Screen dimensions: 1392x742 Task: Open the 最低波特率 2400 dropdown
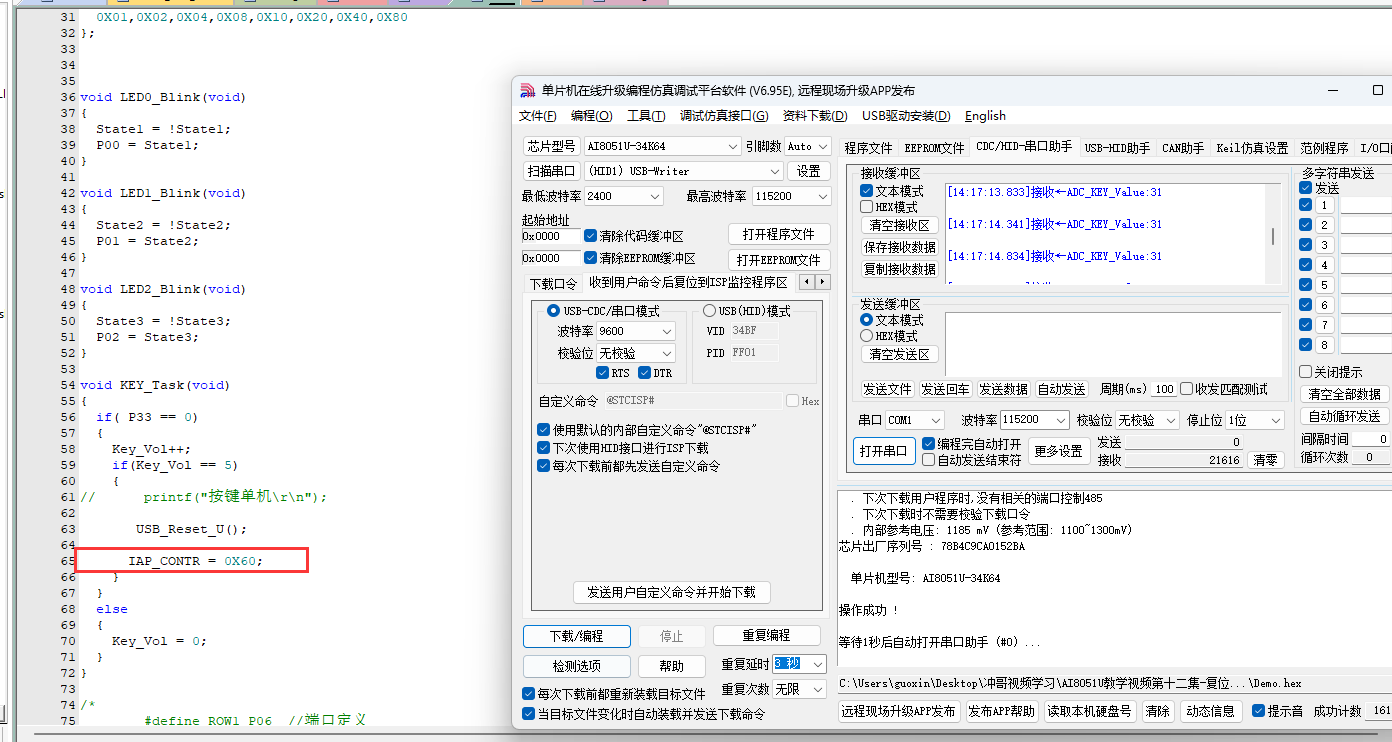point(654,196)
